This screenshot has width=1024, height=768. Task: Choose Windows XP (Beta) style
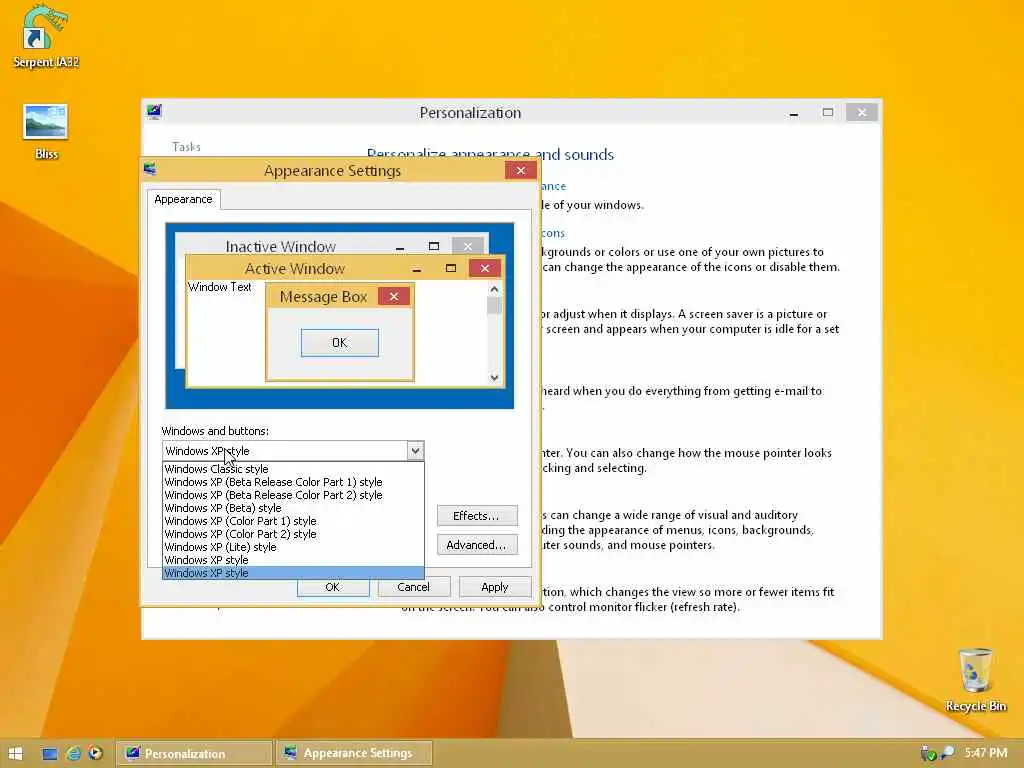293,508
